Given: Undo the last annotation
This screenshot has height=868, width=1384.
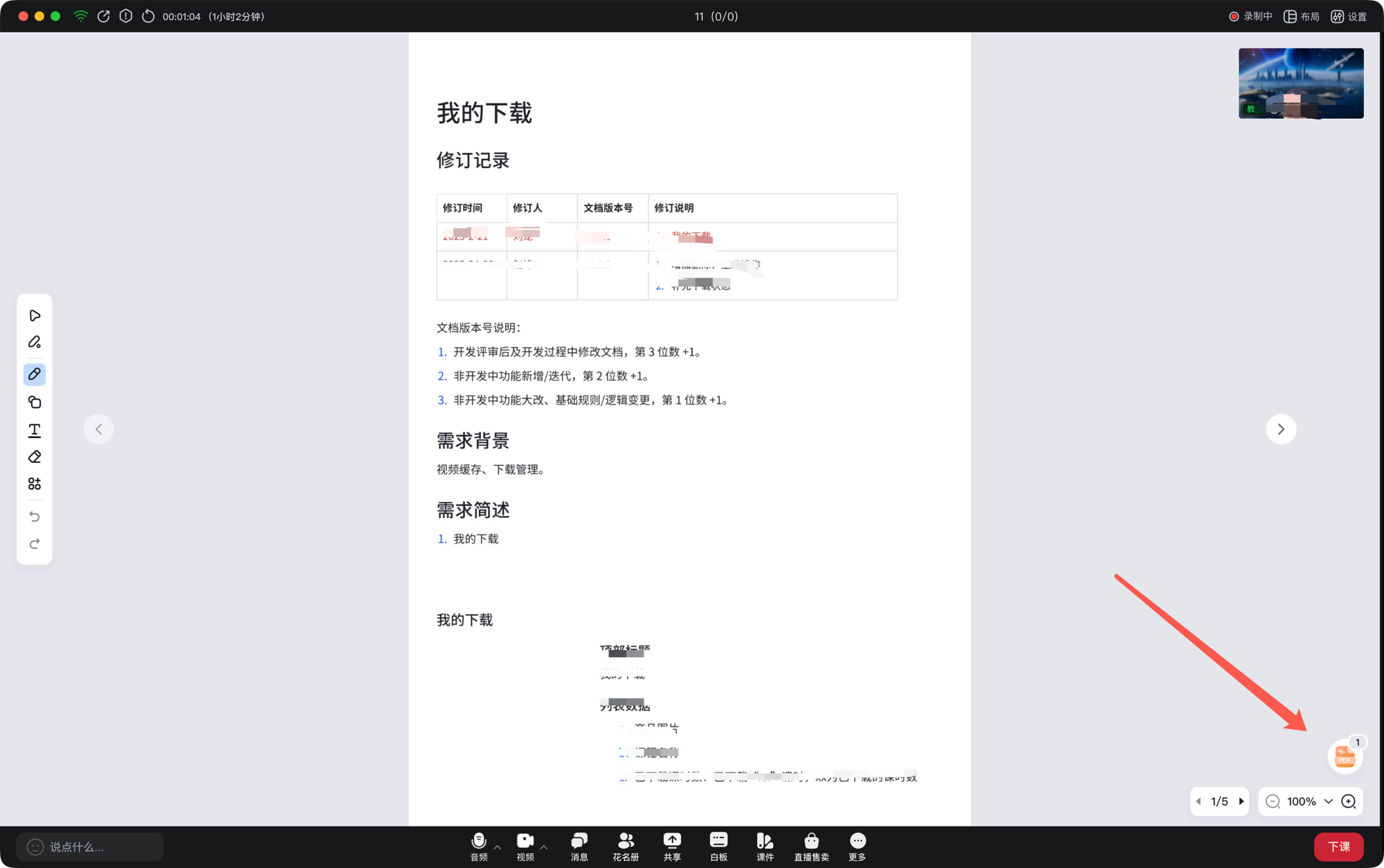Looking at the screenshot, I should click(35, 517).
